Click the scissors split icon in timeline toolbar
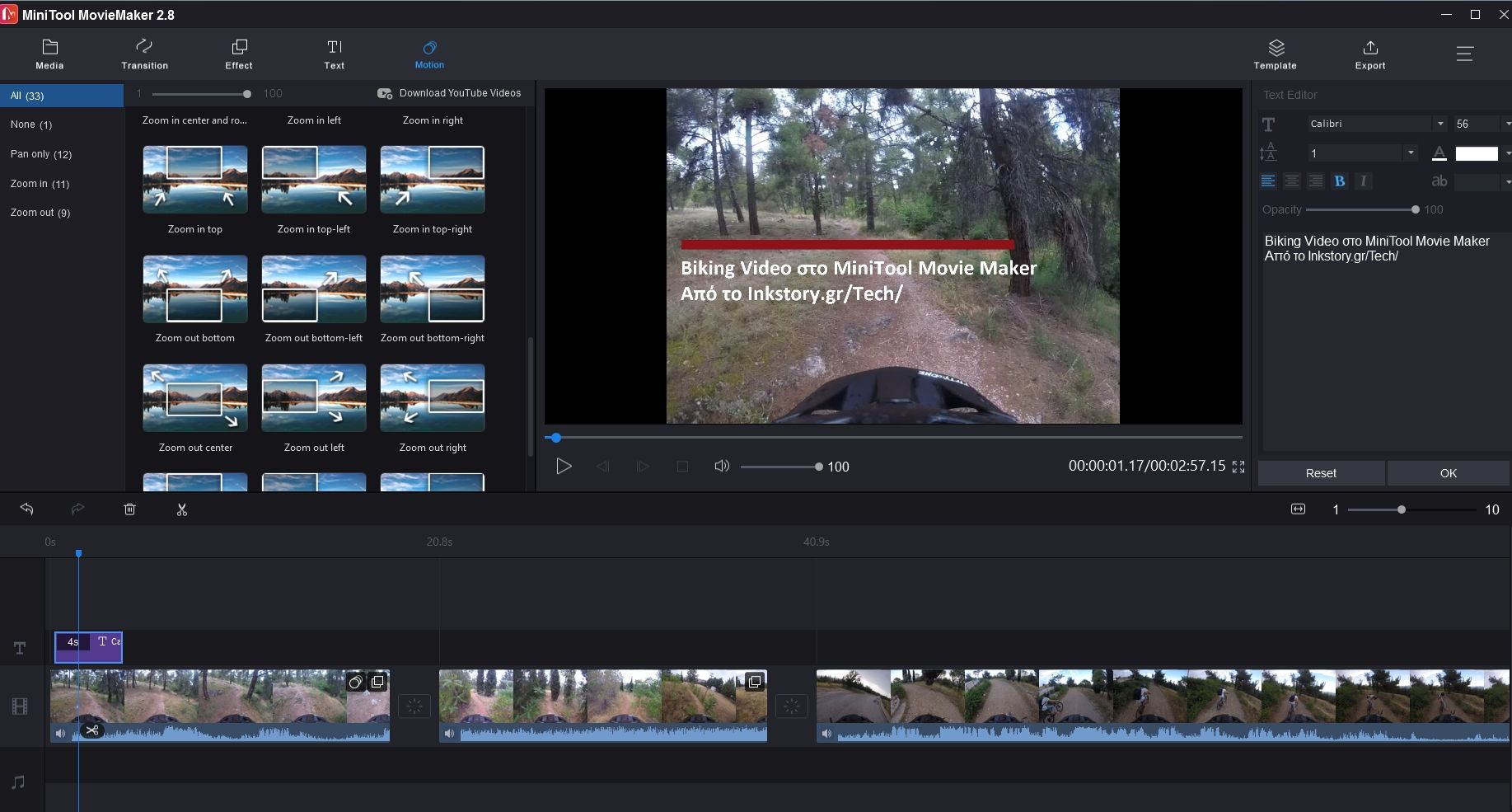The height and width of the screenshot is (812, 1512). (x=182, y=510)
